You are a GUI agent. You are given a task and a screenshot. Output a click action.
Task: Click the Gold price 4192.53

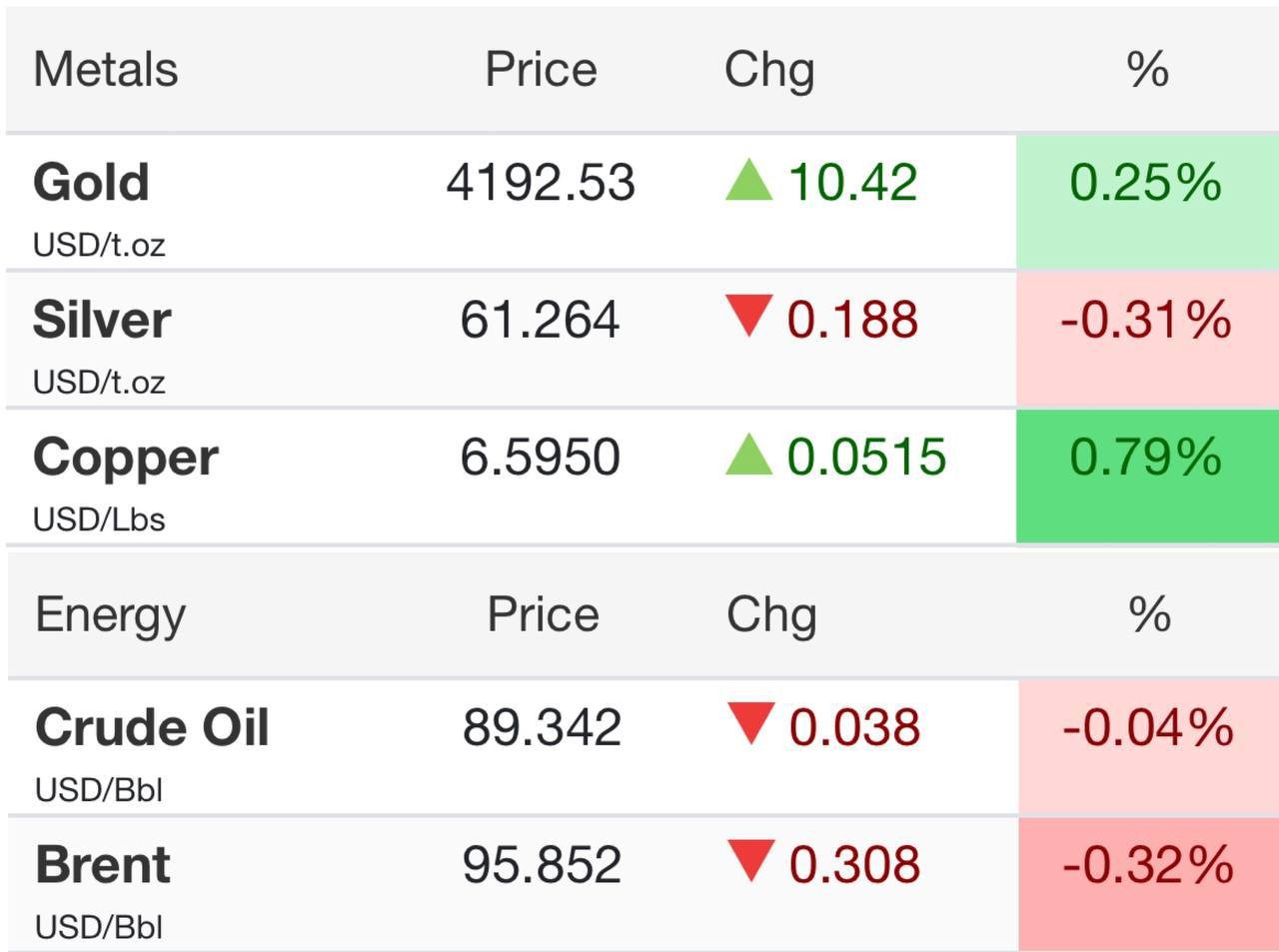click(541, 183)
